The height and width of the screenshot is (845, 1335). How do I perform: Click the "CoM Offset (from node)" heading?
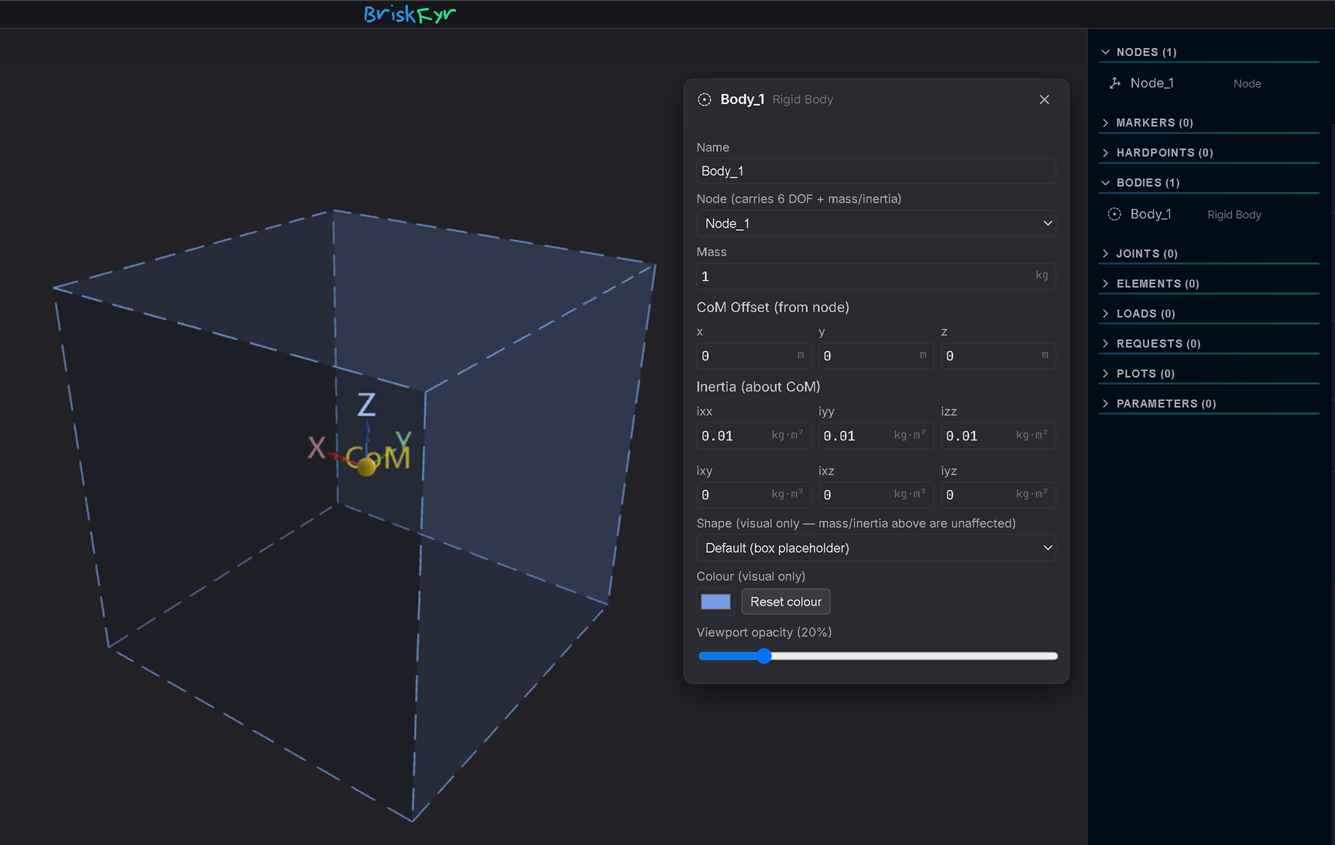(772, 307)
